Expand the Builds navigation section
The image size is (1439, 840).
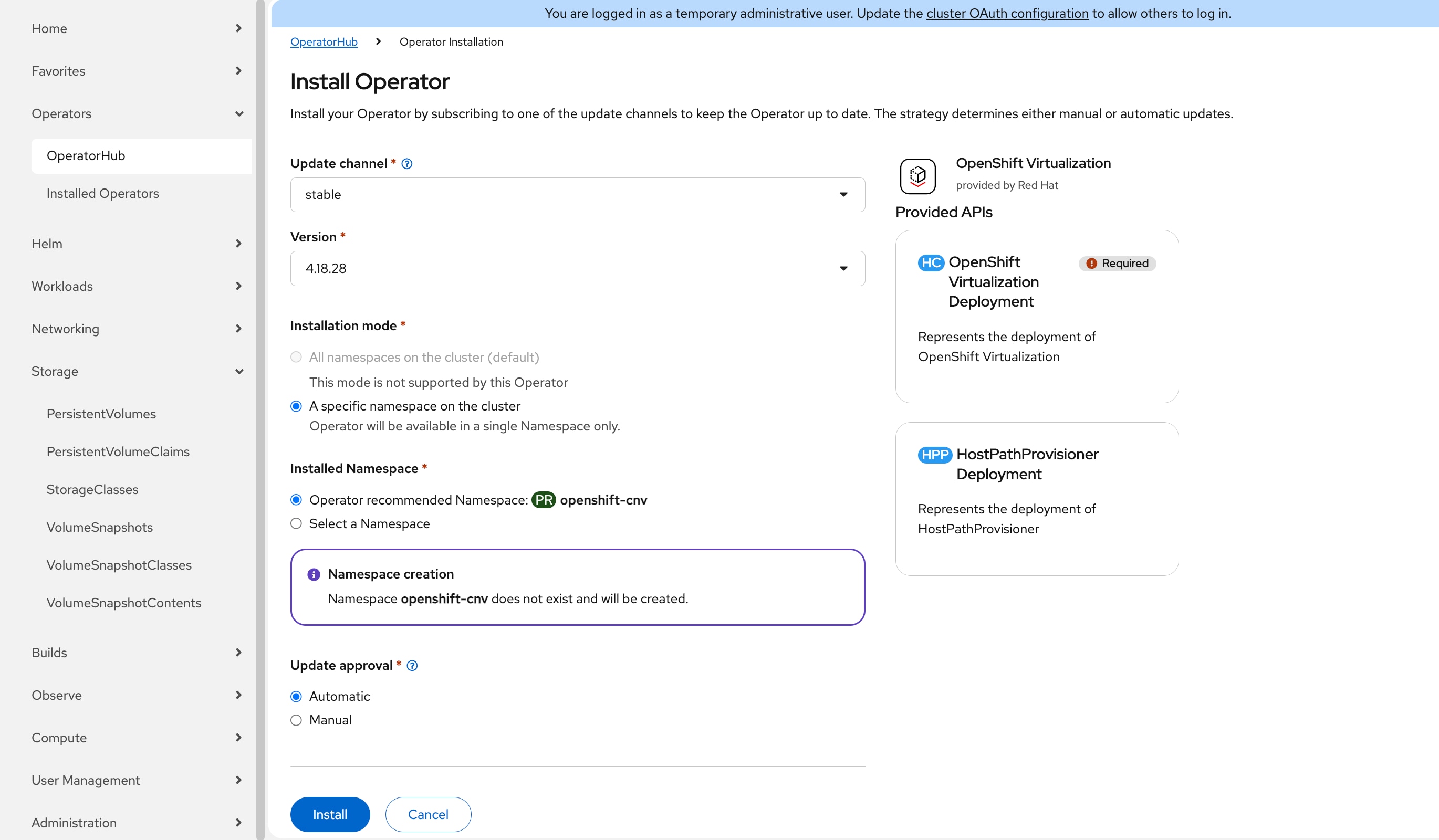pos(137,652)
